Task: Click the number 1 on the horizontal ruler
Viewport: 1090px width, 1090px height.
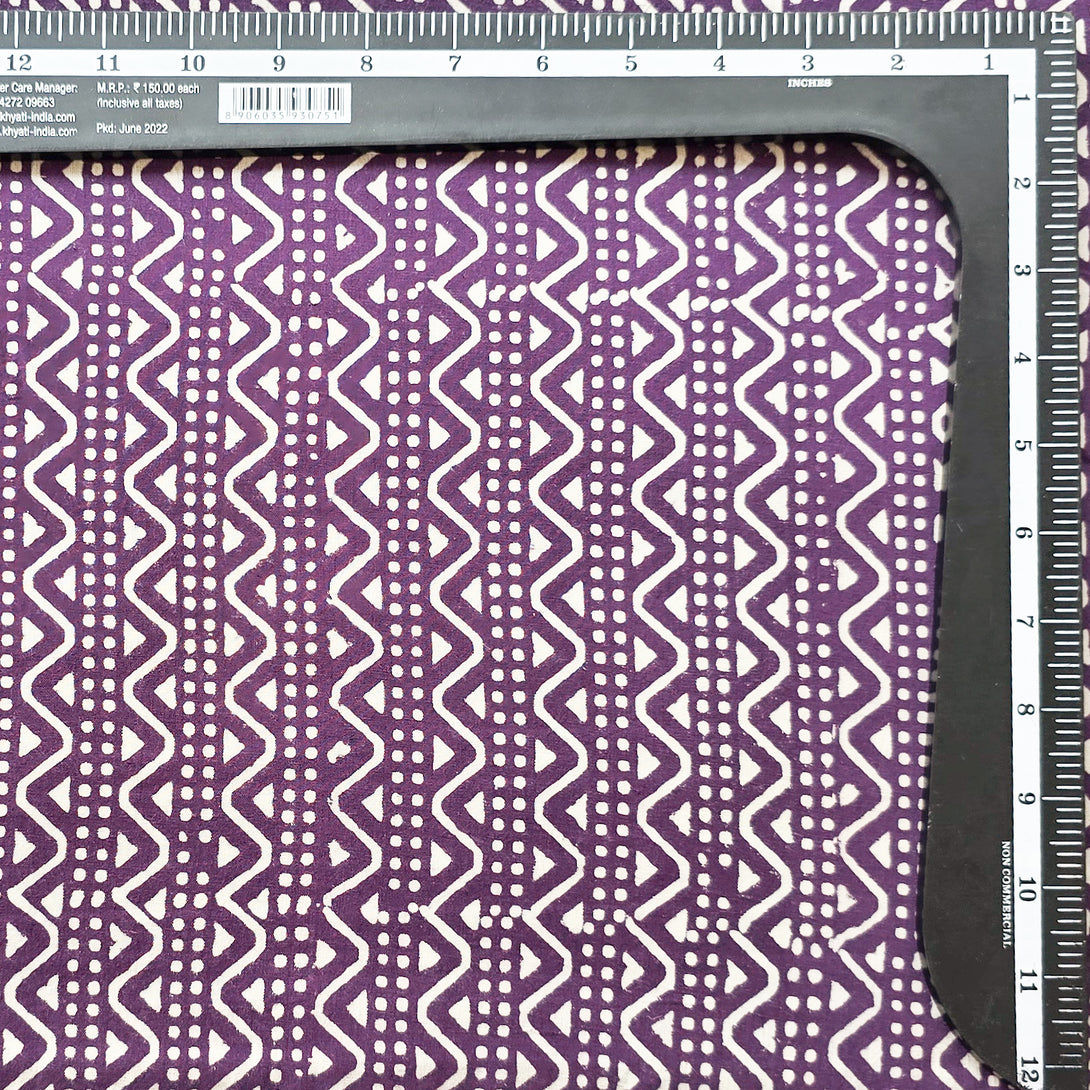Action: [987, 63]
